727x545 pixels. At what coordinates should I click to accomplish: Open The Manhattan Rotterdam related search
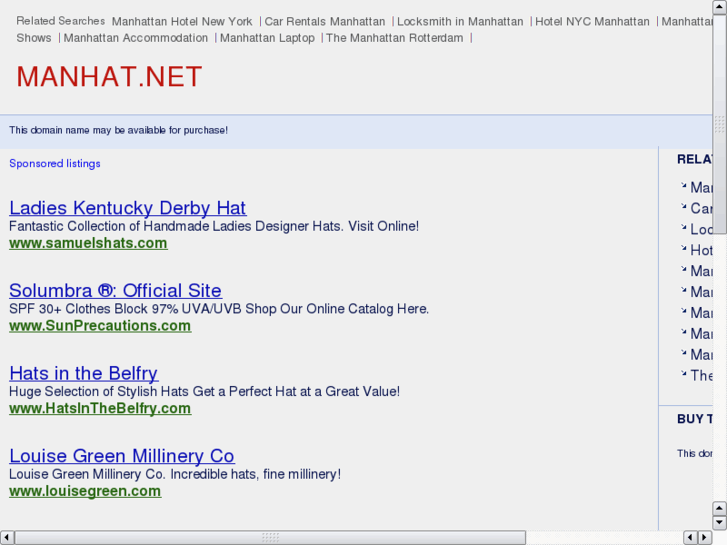click(x=395, y=38)
